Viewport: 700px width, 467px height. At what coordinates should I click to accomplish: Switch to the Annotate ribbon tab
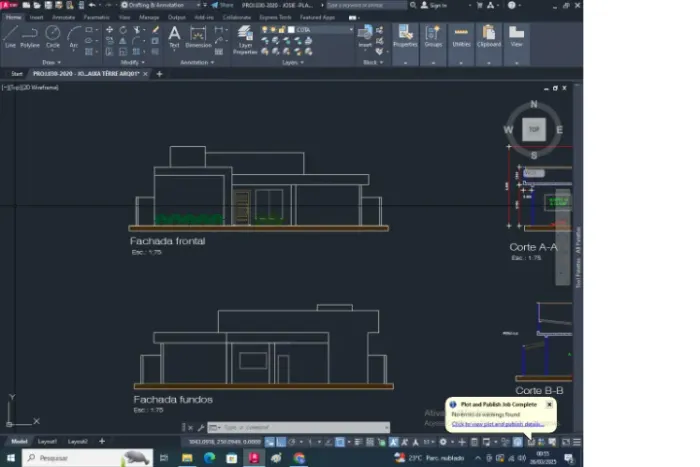pos(63,17)
